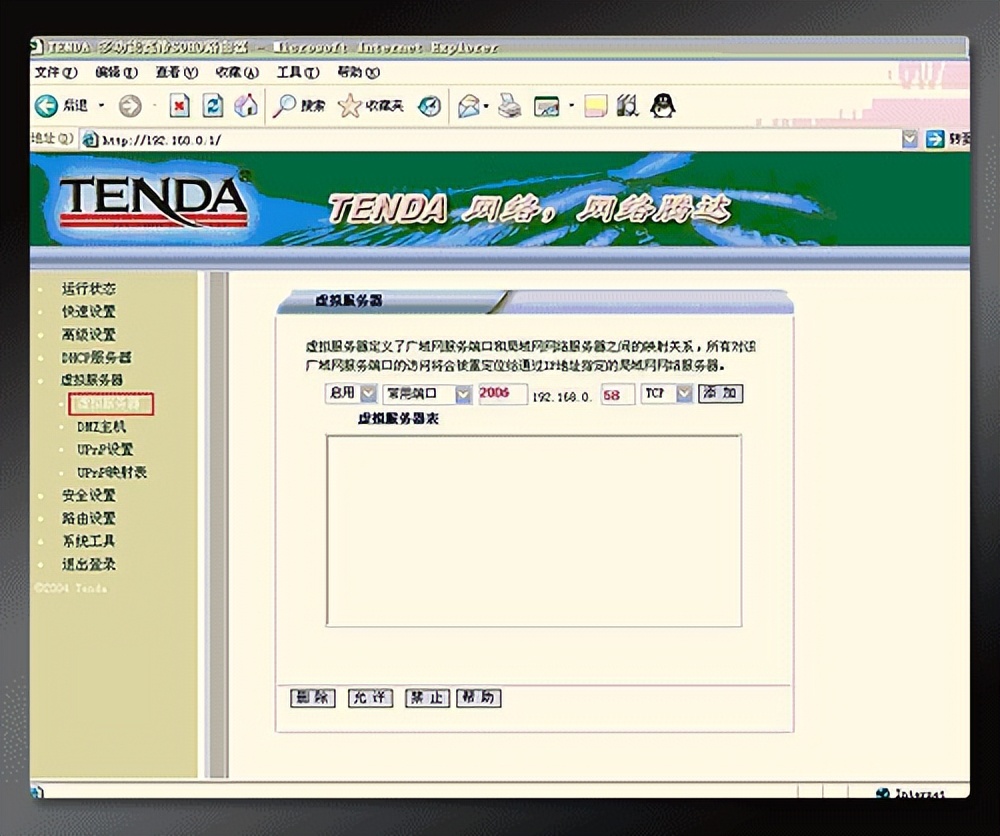Viewport: 1000px width, 836px height.
Task: Open the 文件(F) menu
Action: pyautogui.click(x=55, y=73)
